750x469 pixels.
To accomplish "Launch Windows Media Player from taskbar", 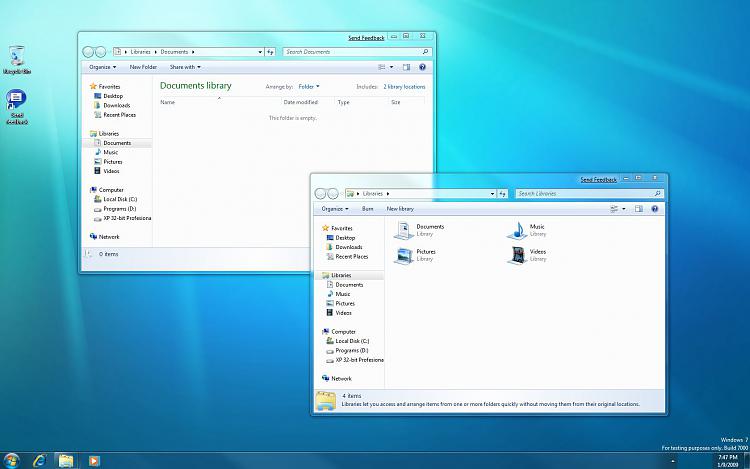I will click(x=94, y=460).
